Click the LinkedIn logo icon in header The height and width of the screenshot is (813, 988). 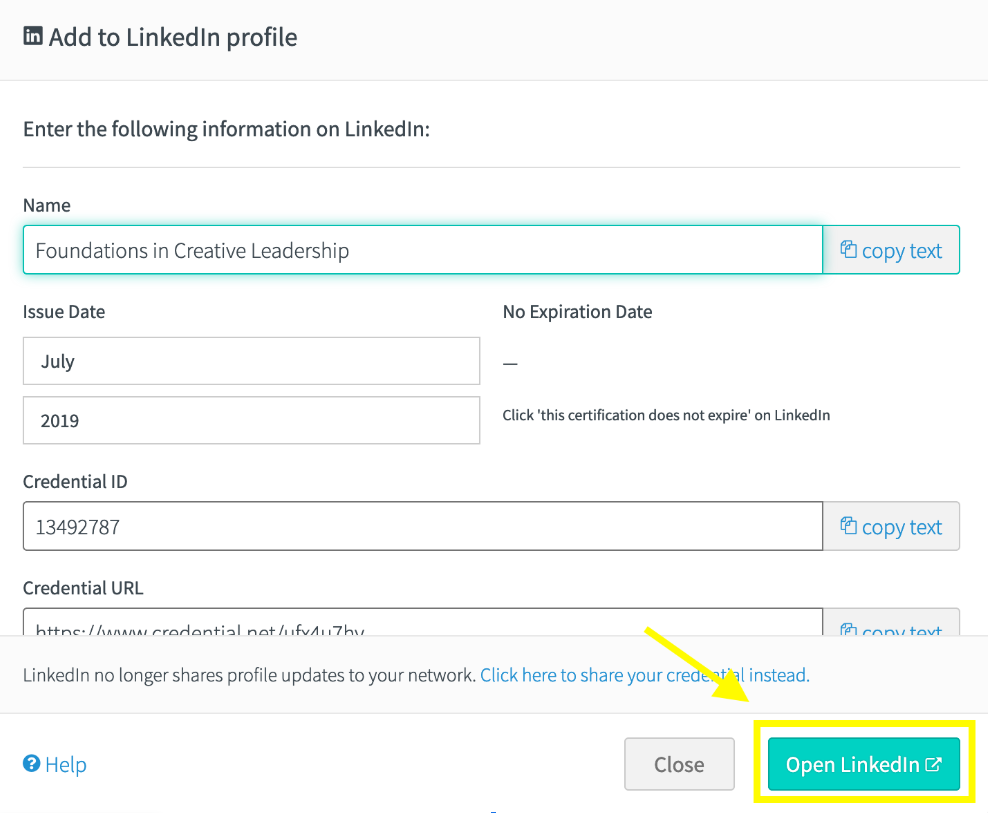pyautogui.click(x=33, y=36)
